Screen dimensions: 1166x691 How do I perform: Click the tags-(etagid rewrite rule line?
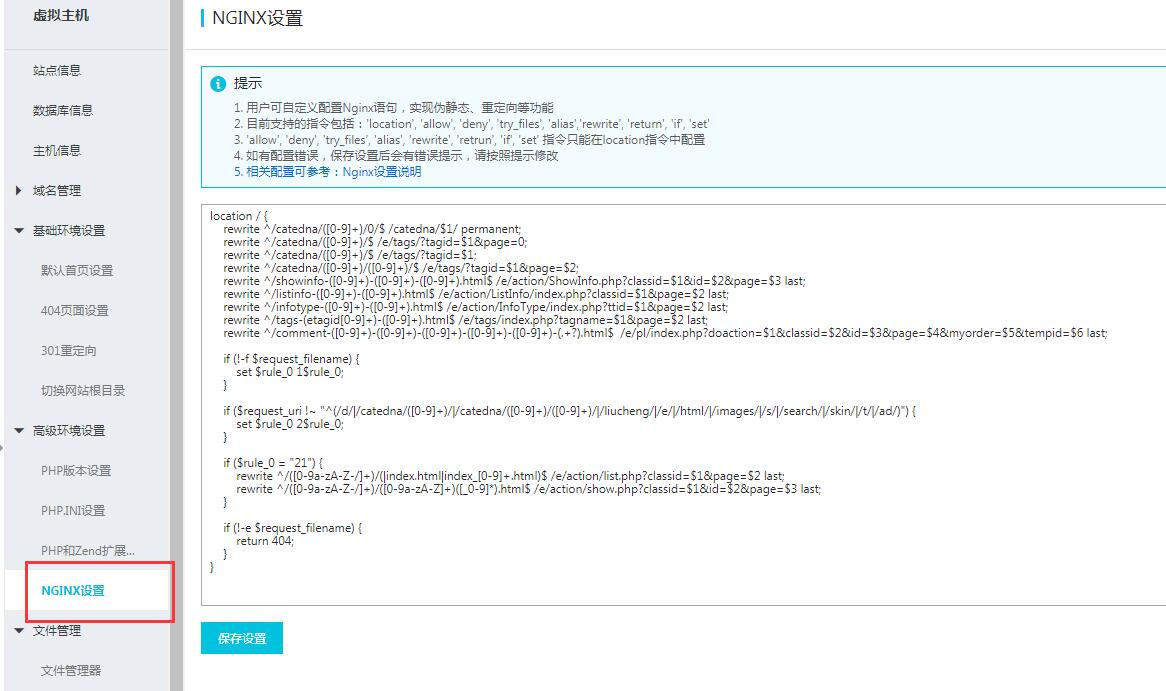(x=466, y=321)
